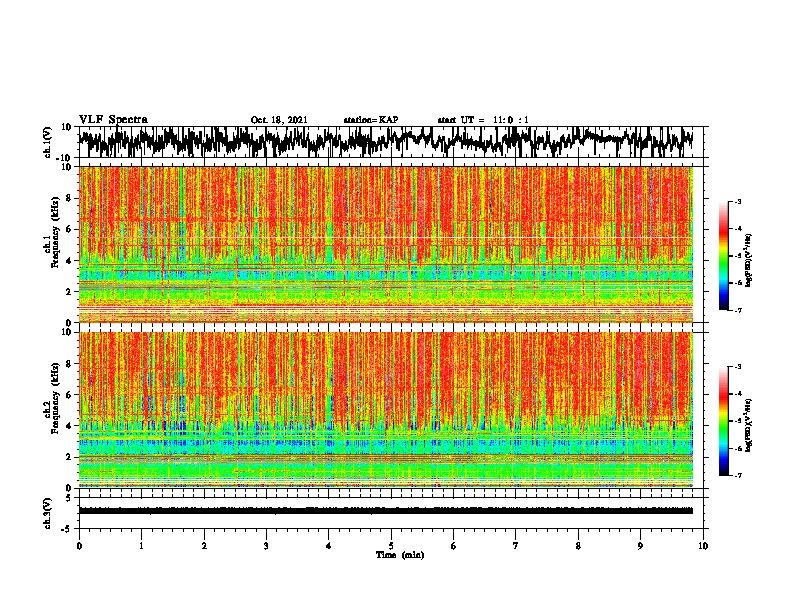The image size is (792, 612).
Task: Click the 'VLF Spectra' title text
Action: coord(113,120)
